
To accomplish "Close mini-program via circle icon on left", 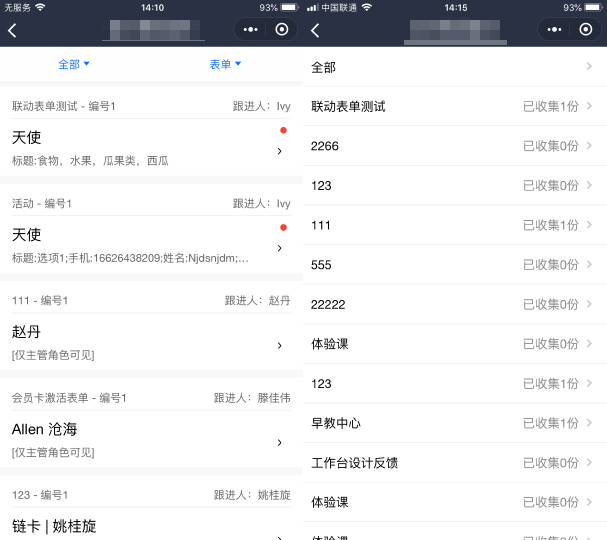I will [282, 30].
